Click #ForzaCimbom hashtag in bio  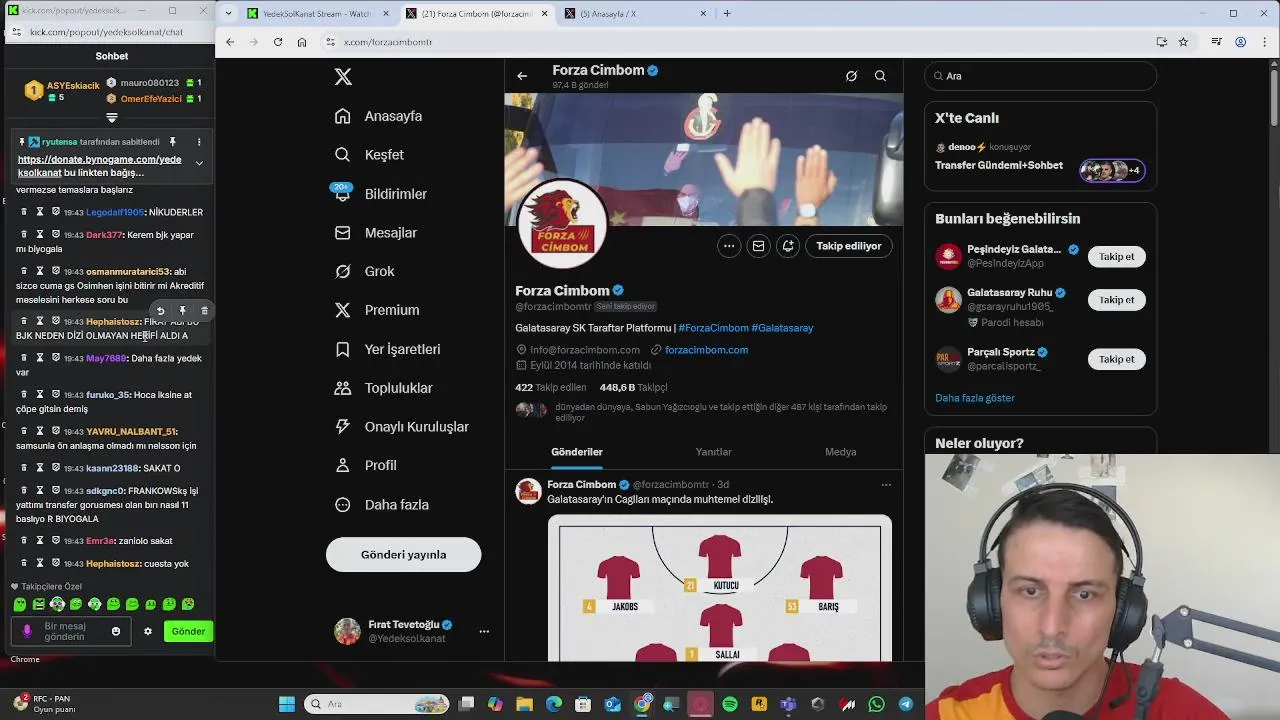713,328
